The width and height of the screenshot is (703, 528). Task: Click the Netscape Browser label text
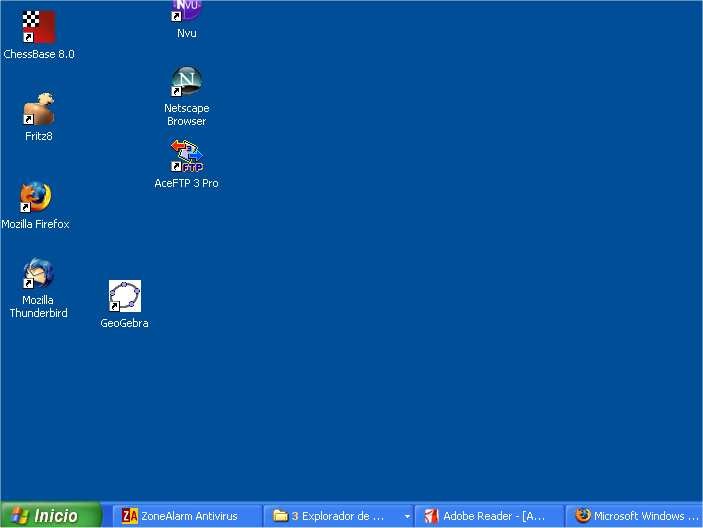[187, 115]
